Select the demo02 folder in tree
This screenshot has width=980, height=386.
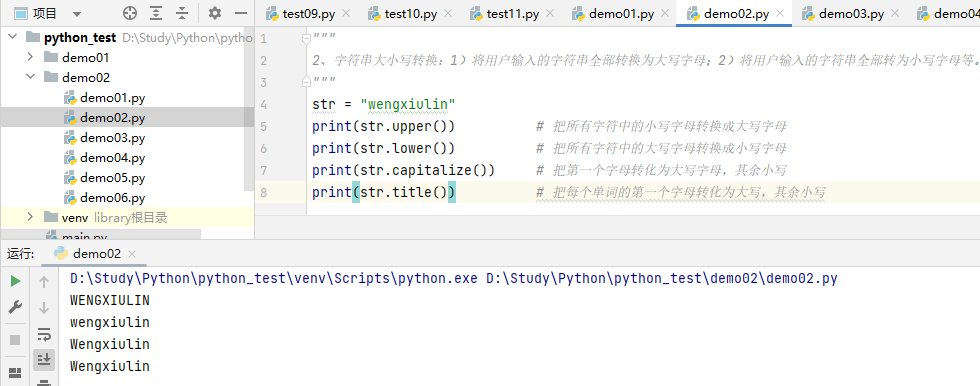[x=86, y=77]
